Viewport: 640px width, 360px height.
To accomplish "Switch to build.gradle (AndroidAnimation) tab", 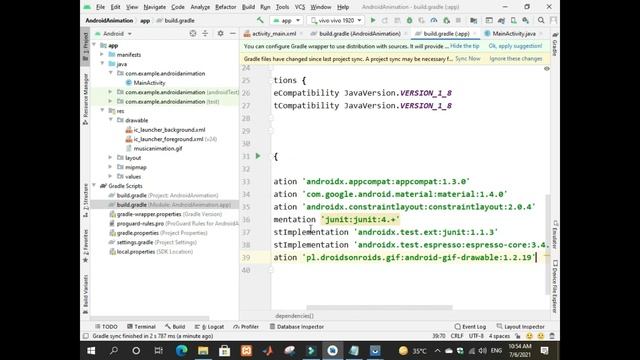I will click(x=359, y=33).
